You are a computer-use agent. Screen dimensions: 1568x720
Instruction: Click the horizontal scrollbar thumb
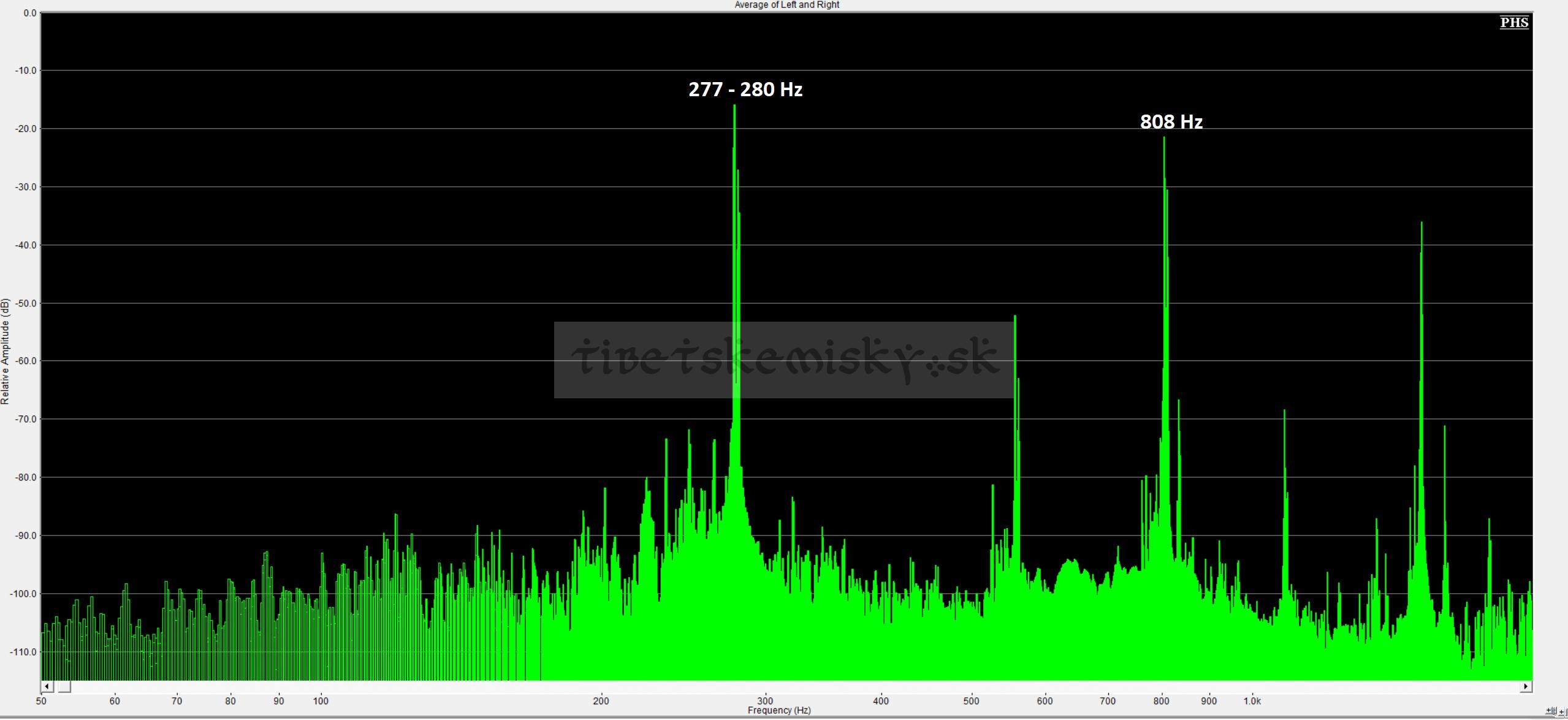(64, 686)
